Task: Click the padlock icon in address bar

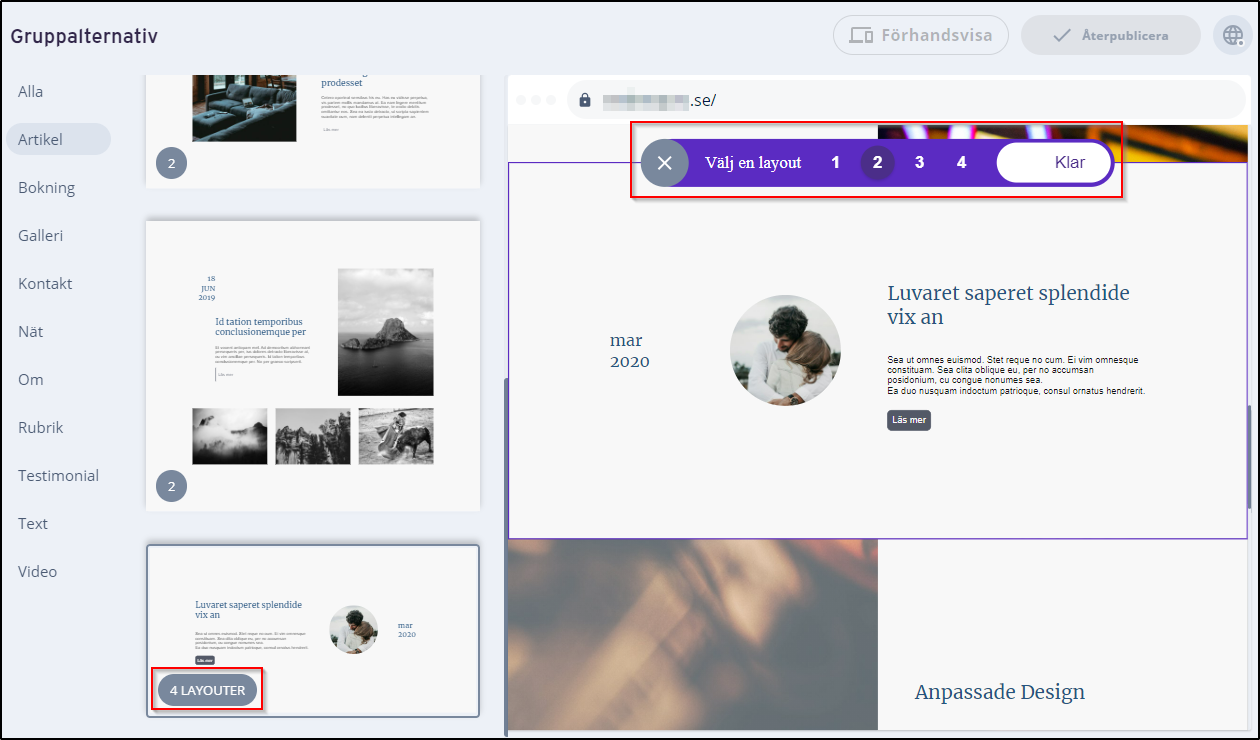Action: click(x=585, y=100)
